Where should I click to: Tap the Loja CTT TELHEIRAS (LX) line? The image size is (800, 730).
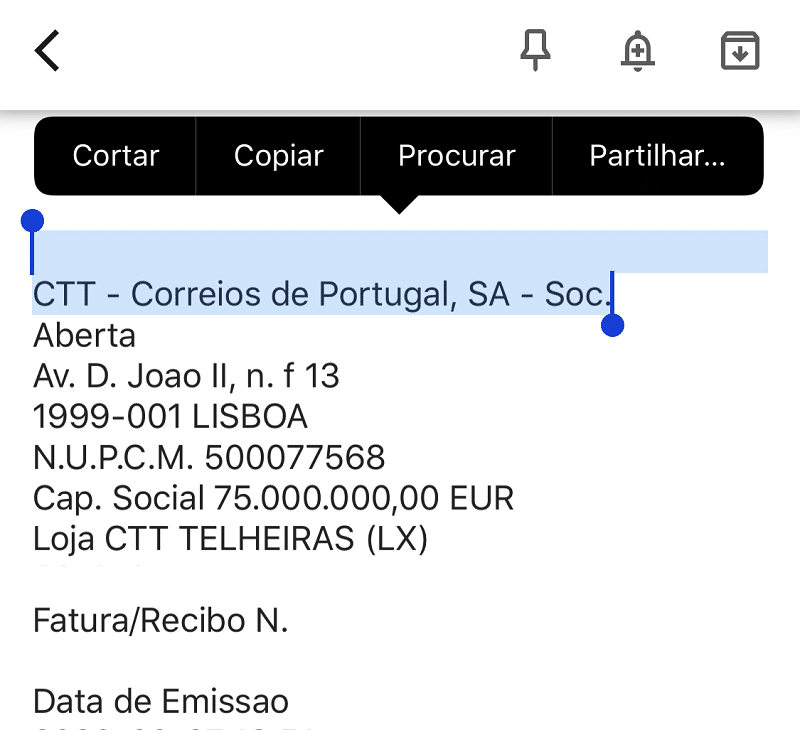tap(231, 539)
